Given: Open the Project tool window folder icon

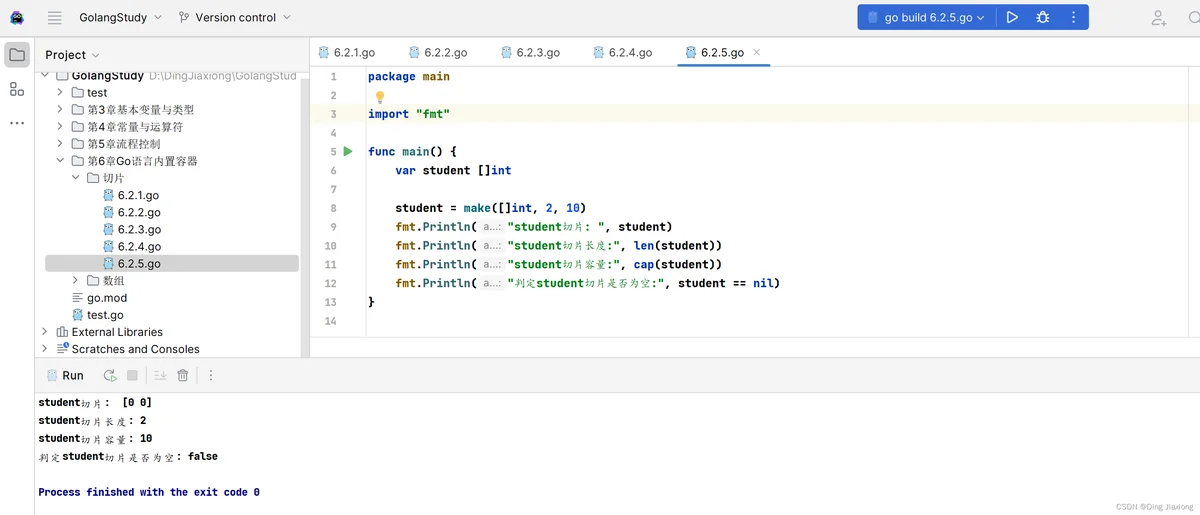Looking at the screenshot, I should pos(17,55).
